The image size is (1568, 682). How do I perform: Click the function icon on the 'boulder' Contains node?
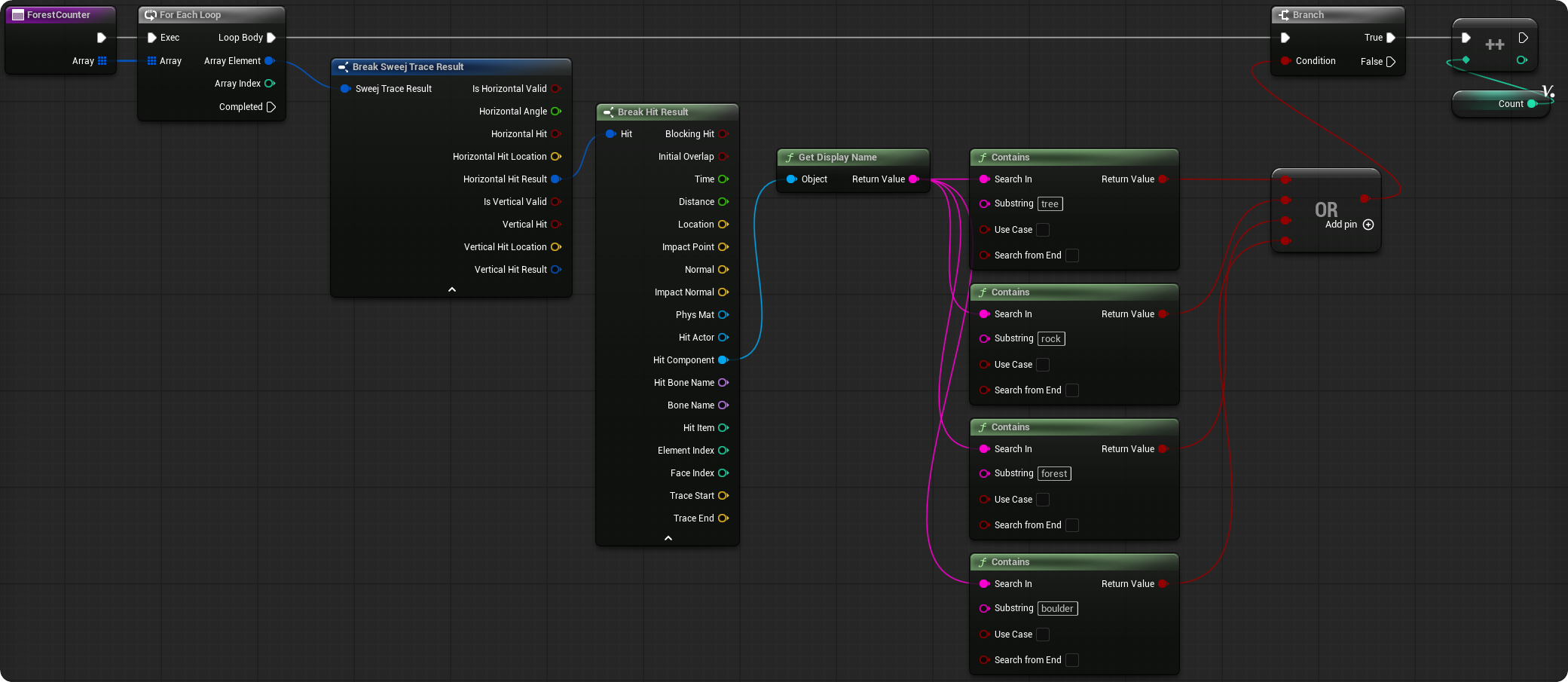(983, 562)
